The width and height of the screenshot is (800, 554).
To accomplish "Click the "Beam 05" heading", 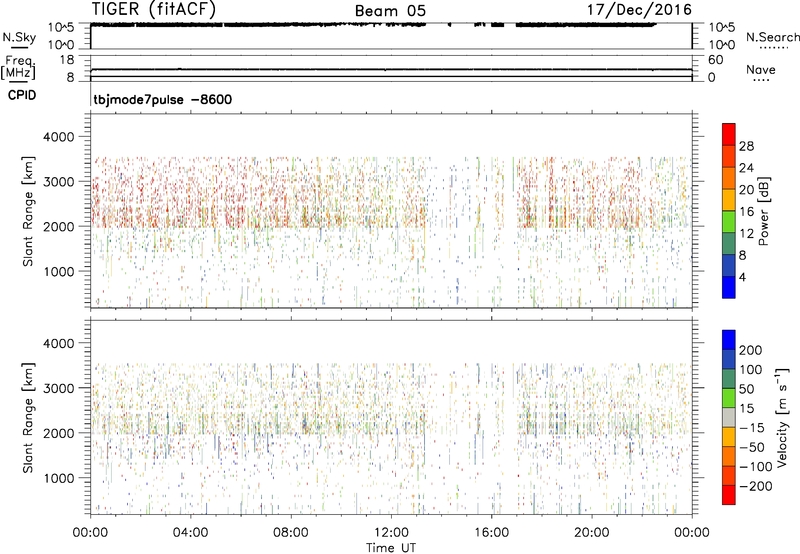I will pos(390,11).
